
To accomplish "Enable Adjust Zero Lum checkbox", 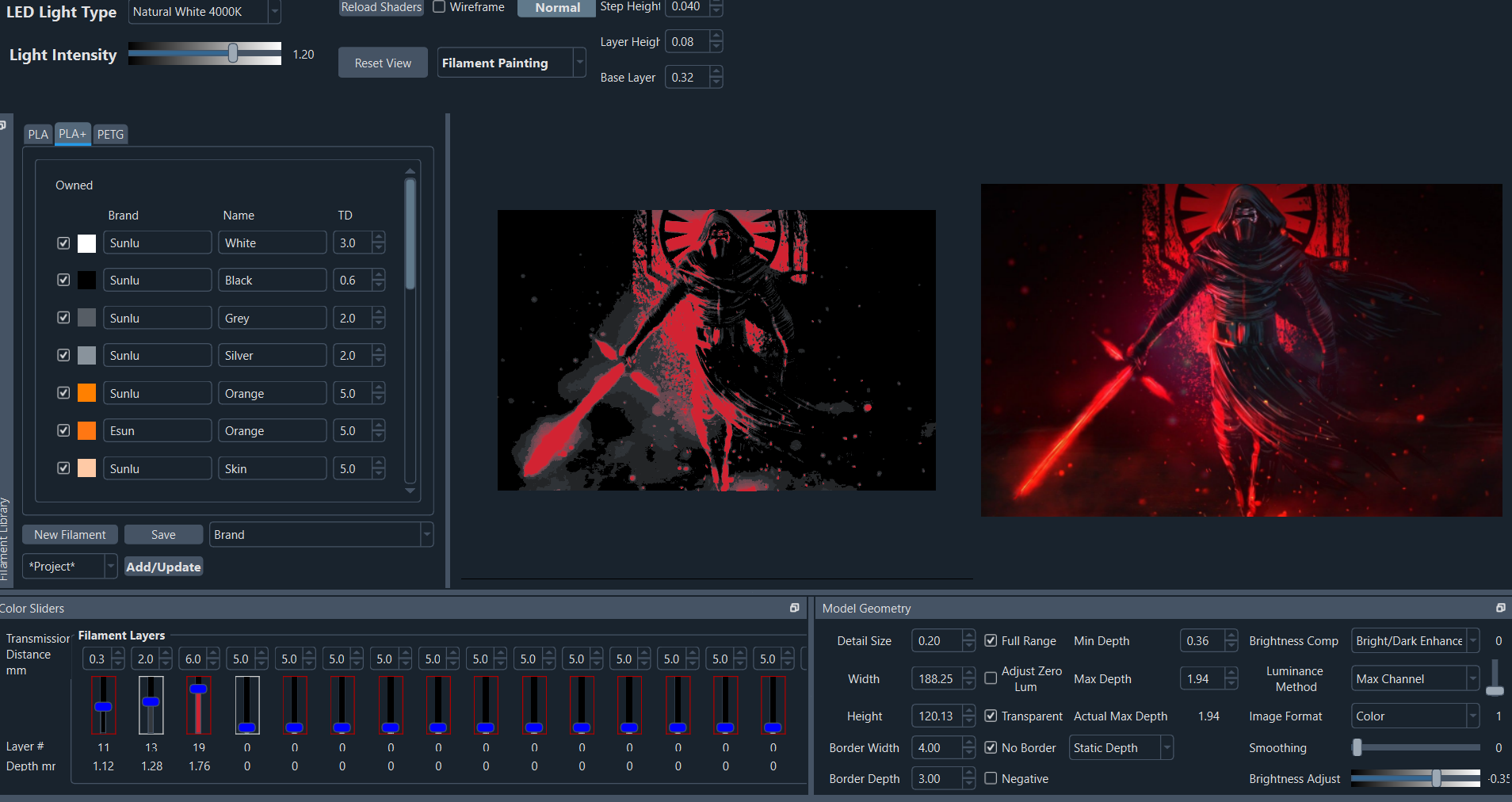I will point(991,678).
